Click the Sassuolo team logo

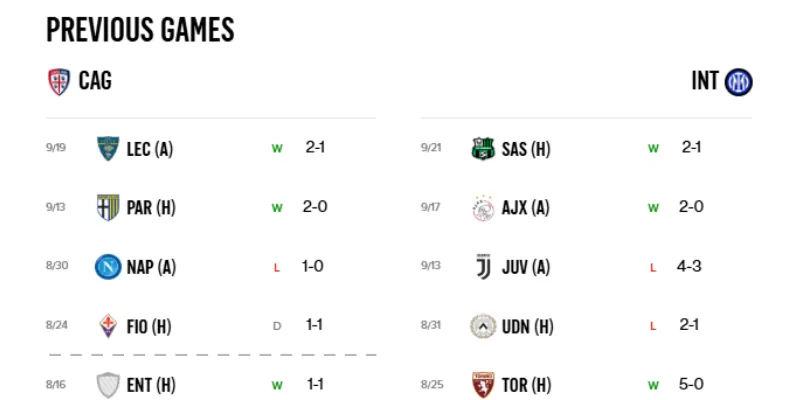[x=483, y=149]
